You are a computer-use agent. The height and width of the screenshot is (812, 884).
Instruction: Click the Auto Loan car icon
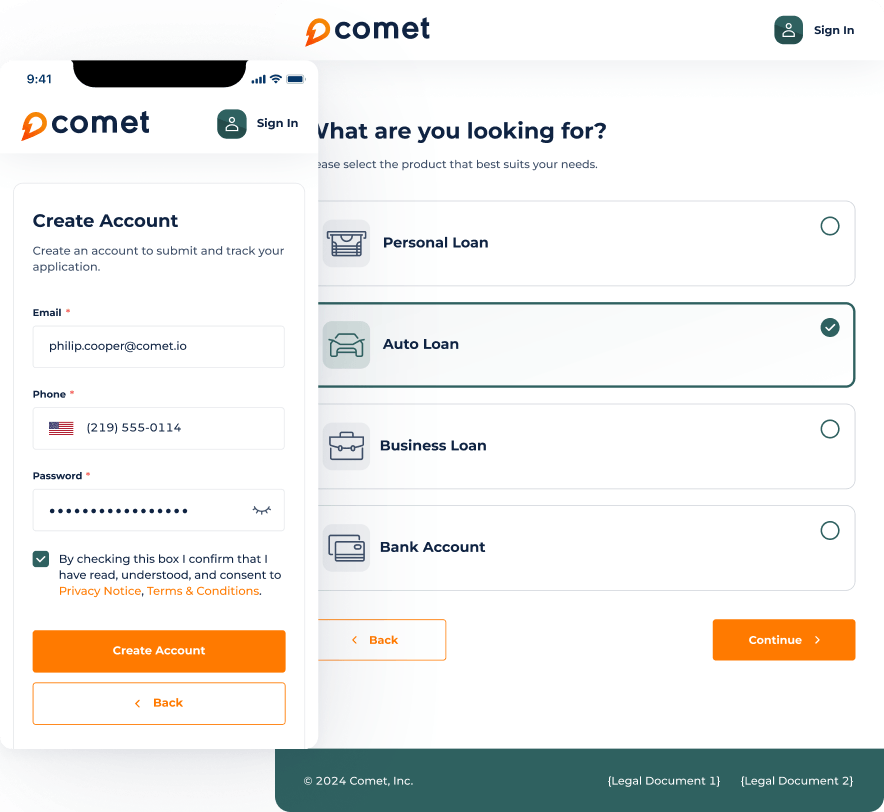coord(346,345)
